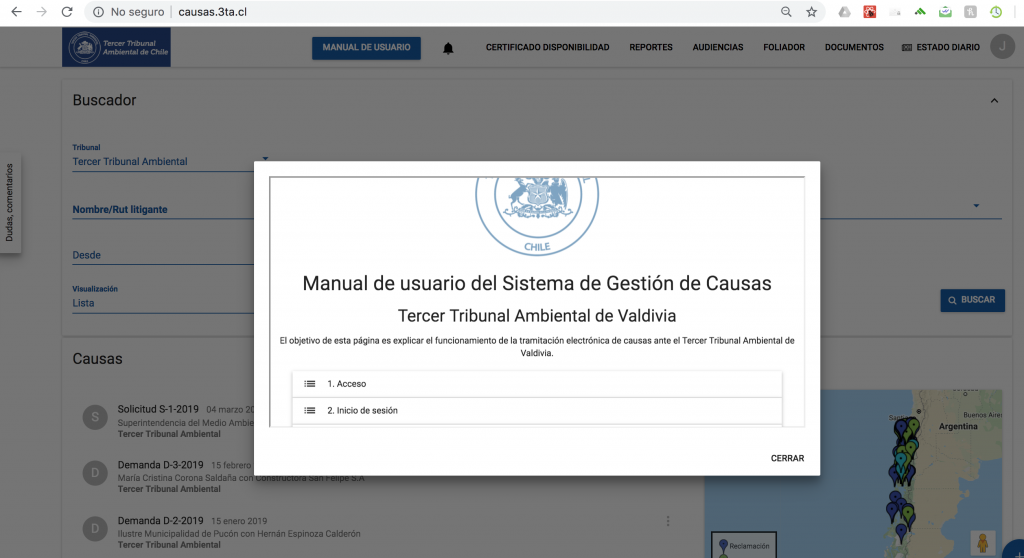Open the Reportes menu

click(x=650, y=48)
